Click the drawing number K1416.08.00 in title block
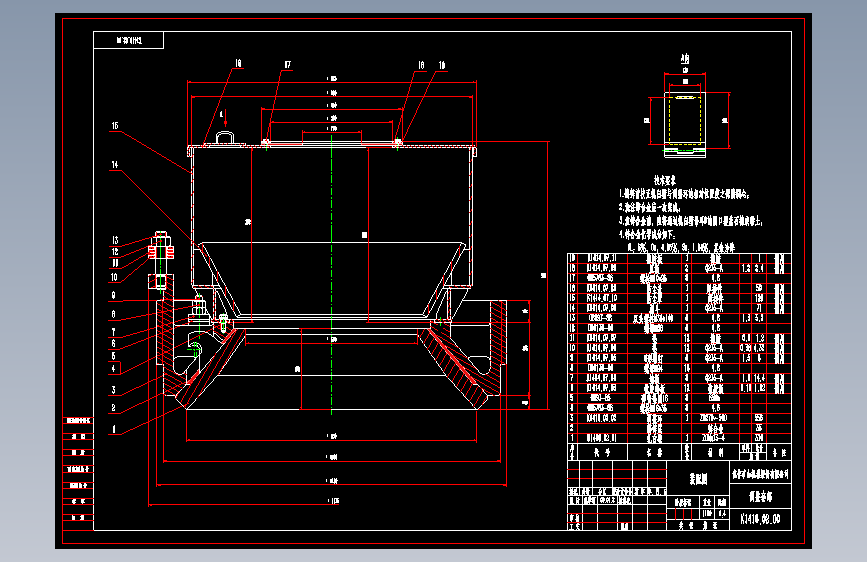 (x=760, y=519)
